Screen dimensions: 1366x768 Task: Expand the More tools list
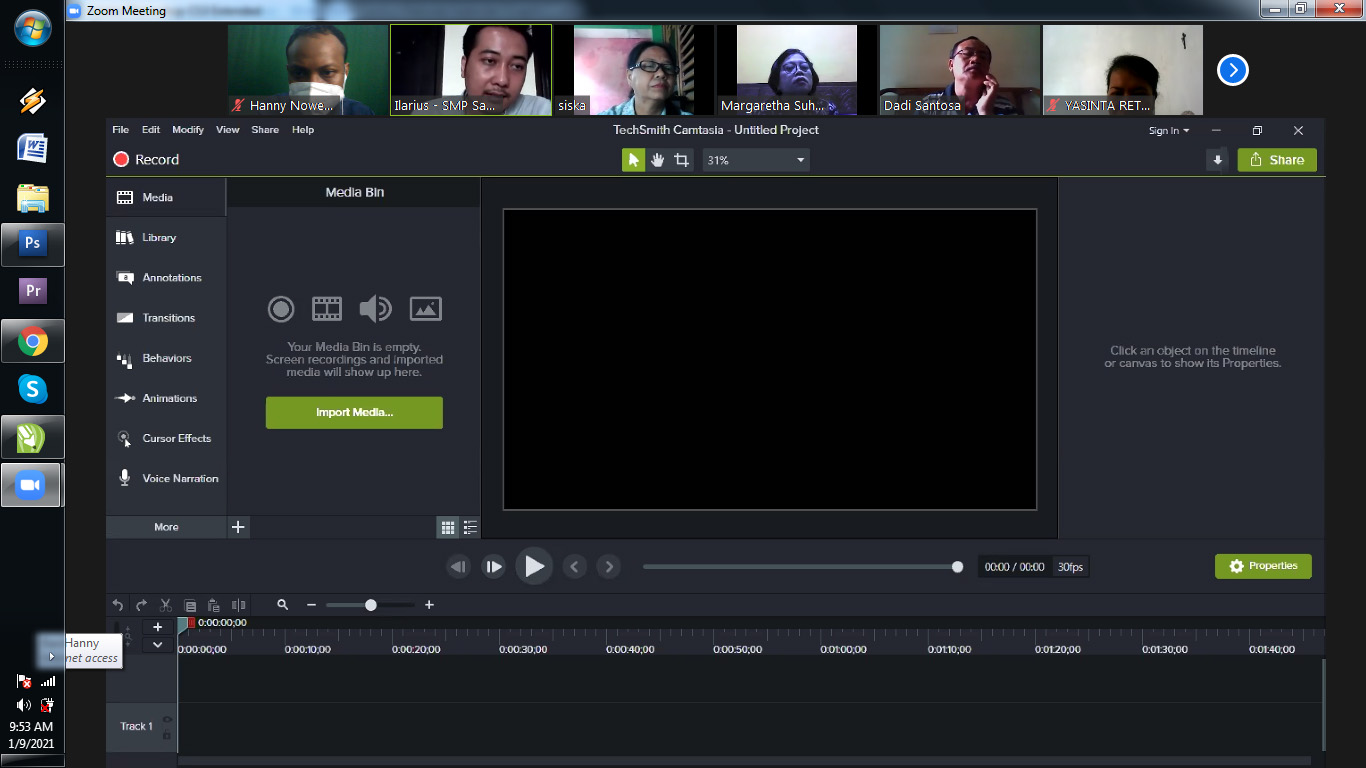166,527
